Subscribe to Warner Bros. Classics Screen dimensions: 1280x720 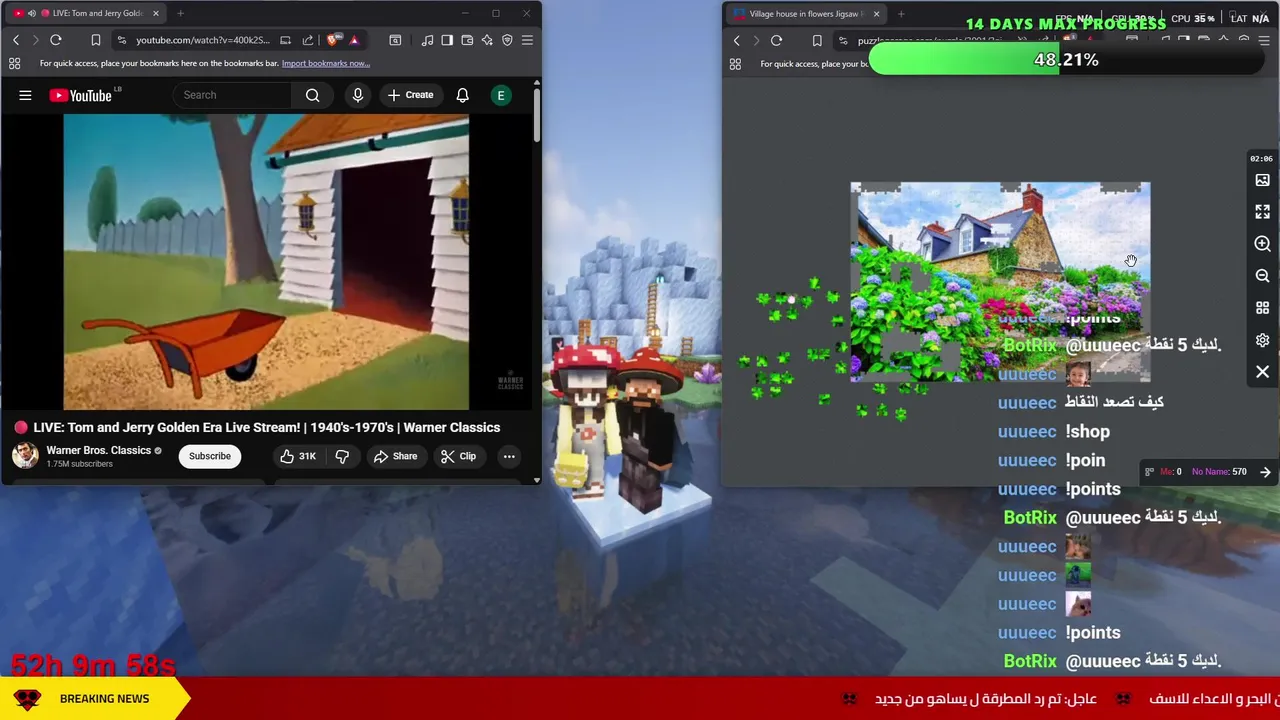tap(210, 456)
